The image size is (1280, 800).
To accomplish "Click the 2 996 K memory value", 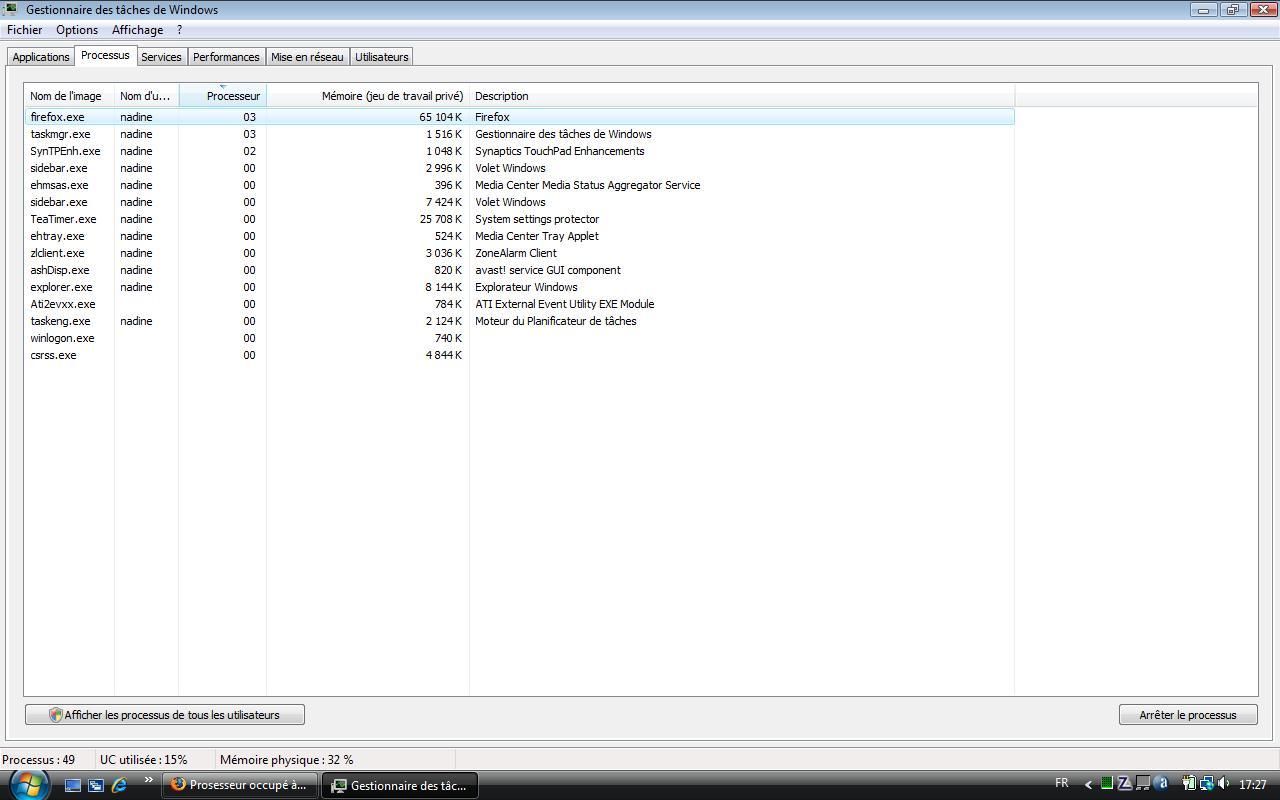I will click(x=444, y=168).
